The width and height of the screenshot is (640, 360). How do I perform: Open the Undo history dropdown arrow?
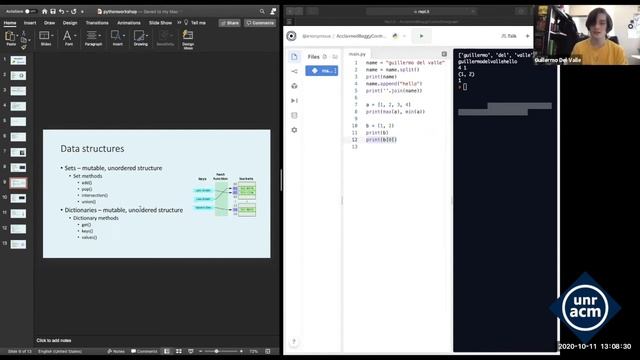coord(67,12)
